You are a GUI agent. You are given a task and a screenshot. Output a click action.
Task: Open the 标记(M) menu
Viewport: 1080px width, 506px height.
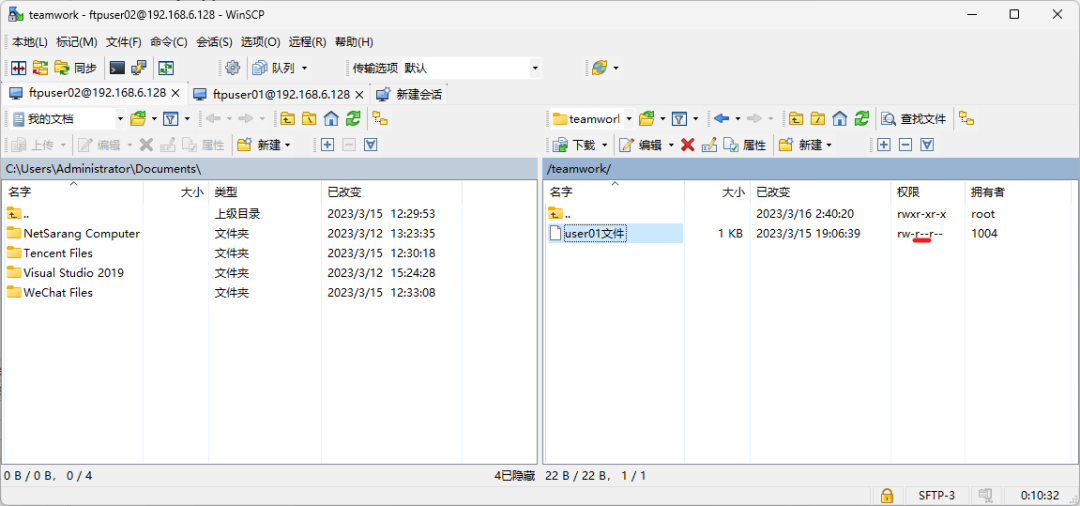tap(77, 42)
